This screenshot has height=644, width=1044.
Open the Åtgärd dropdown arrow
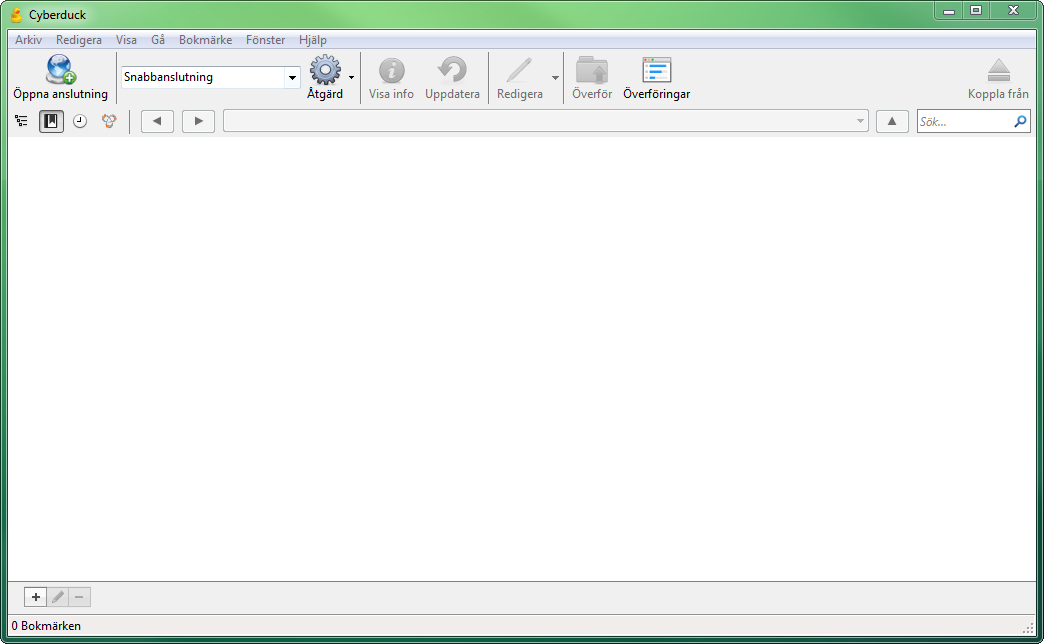click(x=352, y=77)
